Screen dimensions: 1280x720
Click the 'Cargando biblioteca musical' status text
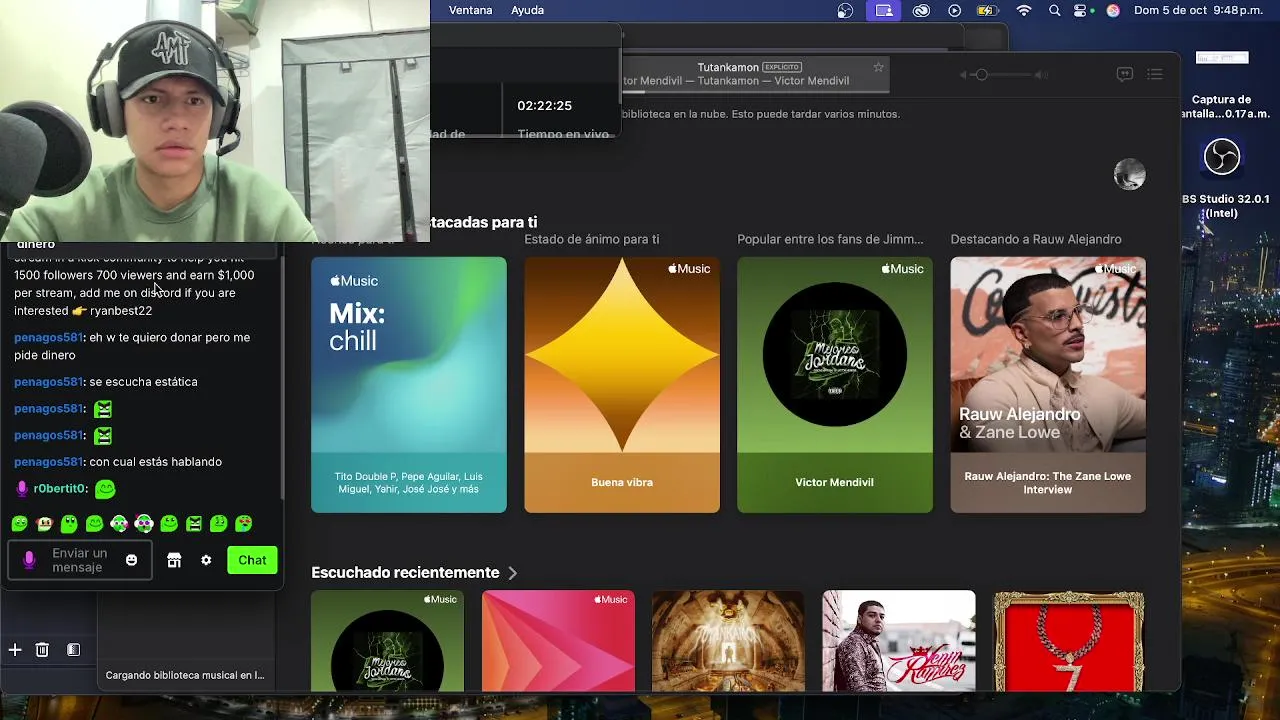(185, 675)
